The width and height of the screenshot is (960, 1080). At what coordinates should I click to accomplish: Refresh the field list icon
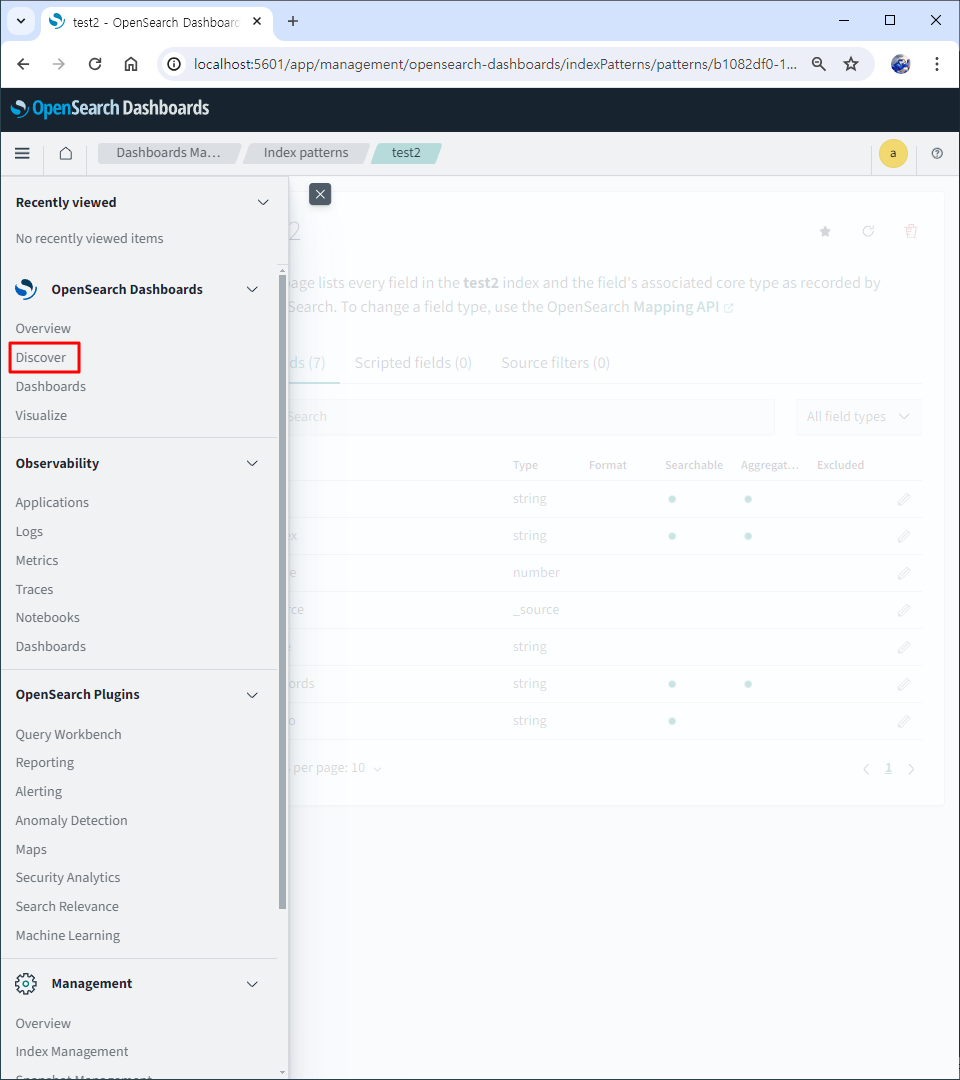coord(868,231)
